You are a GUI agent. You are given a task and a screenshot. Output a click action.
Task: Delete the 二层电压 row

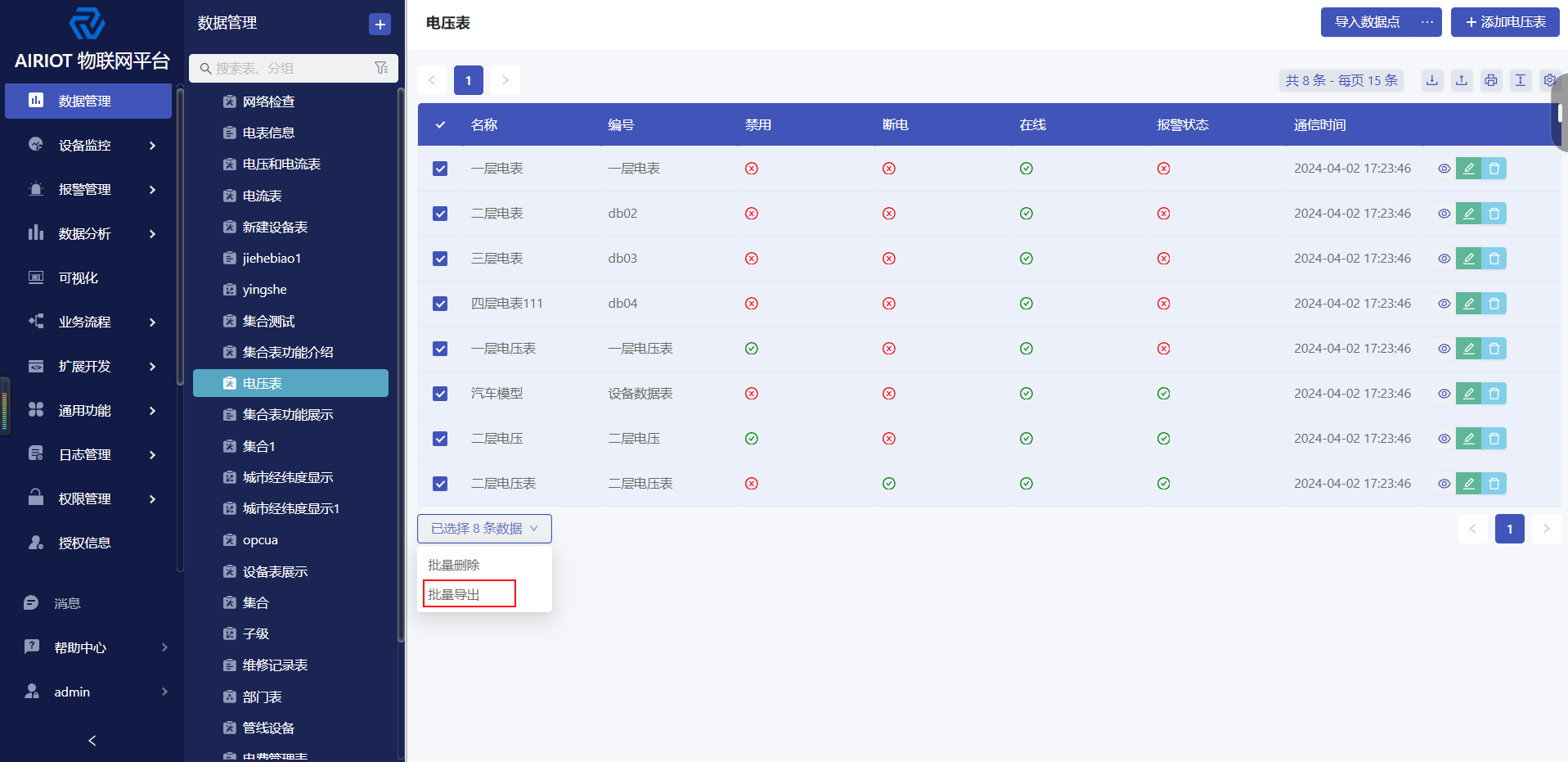1494,439
